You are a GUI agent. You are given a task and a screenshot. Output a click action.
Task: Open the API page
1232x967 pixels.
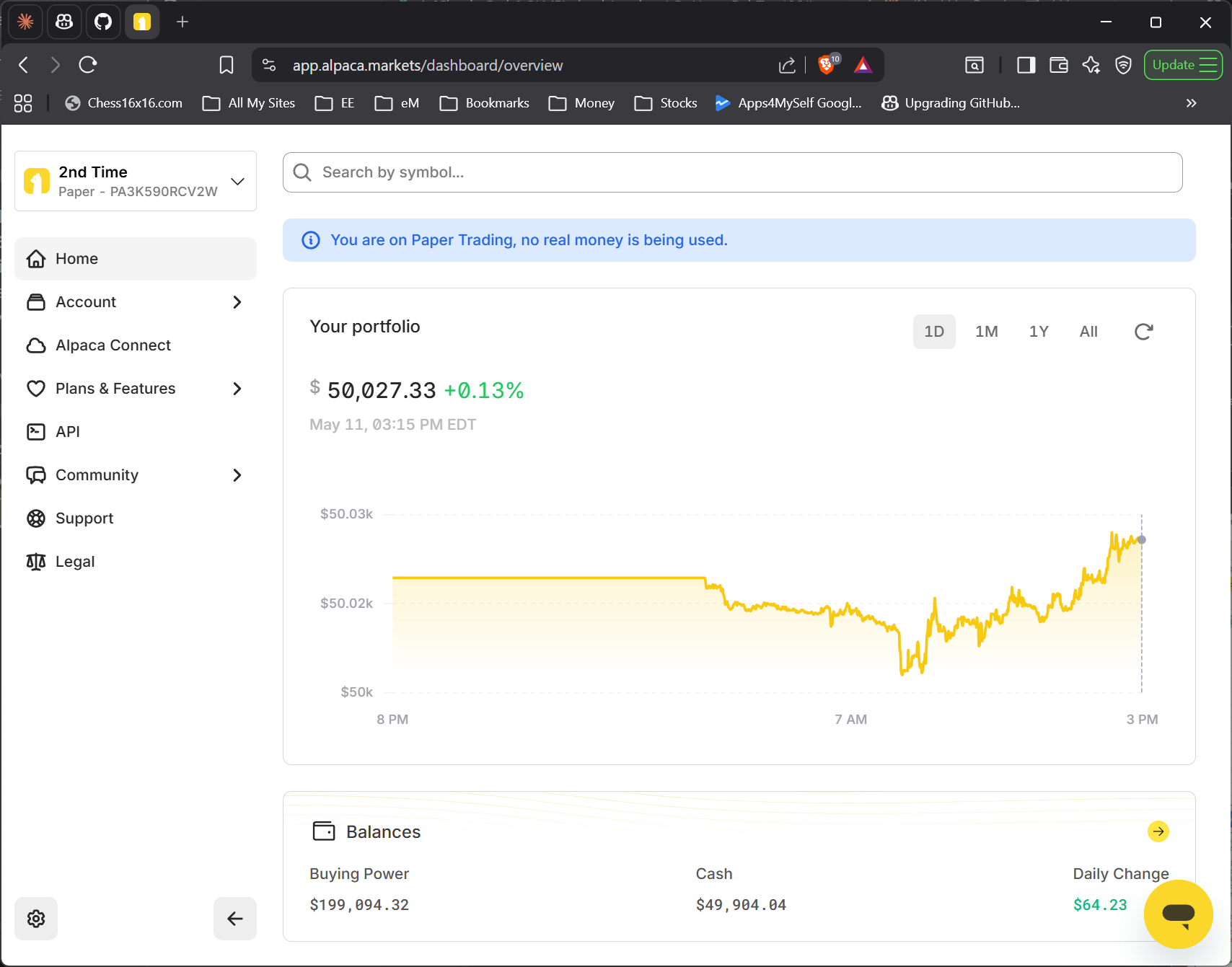click(136, 432)
